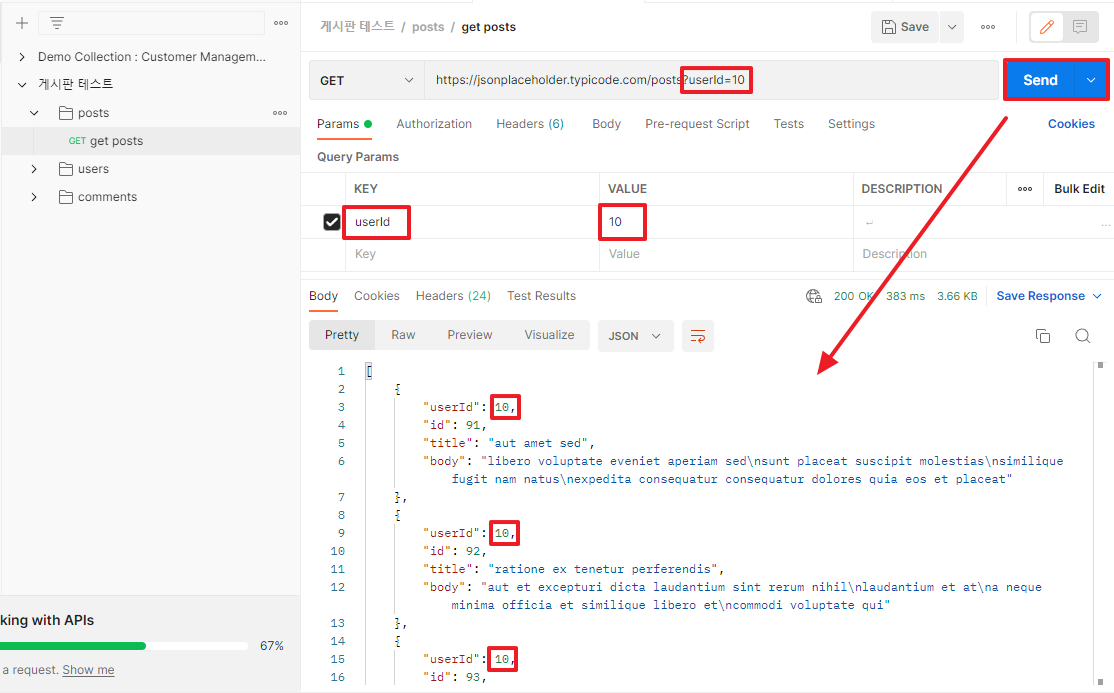
Task: Open posts folder options menu
Action: click(280, 113)
